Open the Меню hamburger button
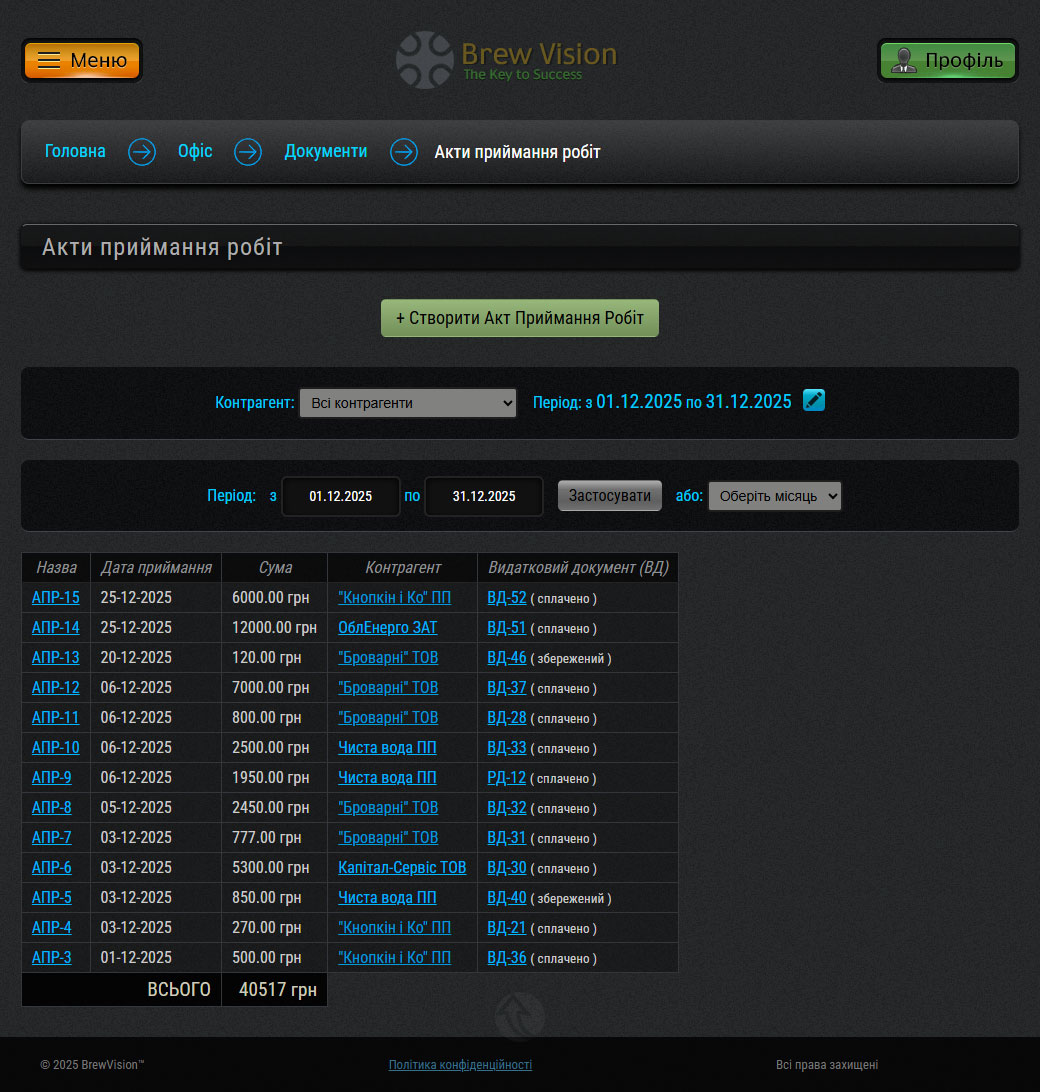 tap(82, 60)
